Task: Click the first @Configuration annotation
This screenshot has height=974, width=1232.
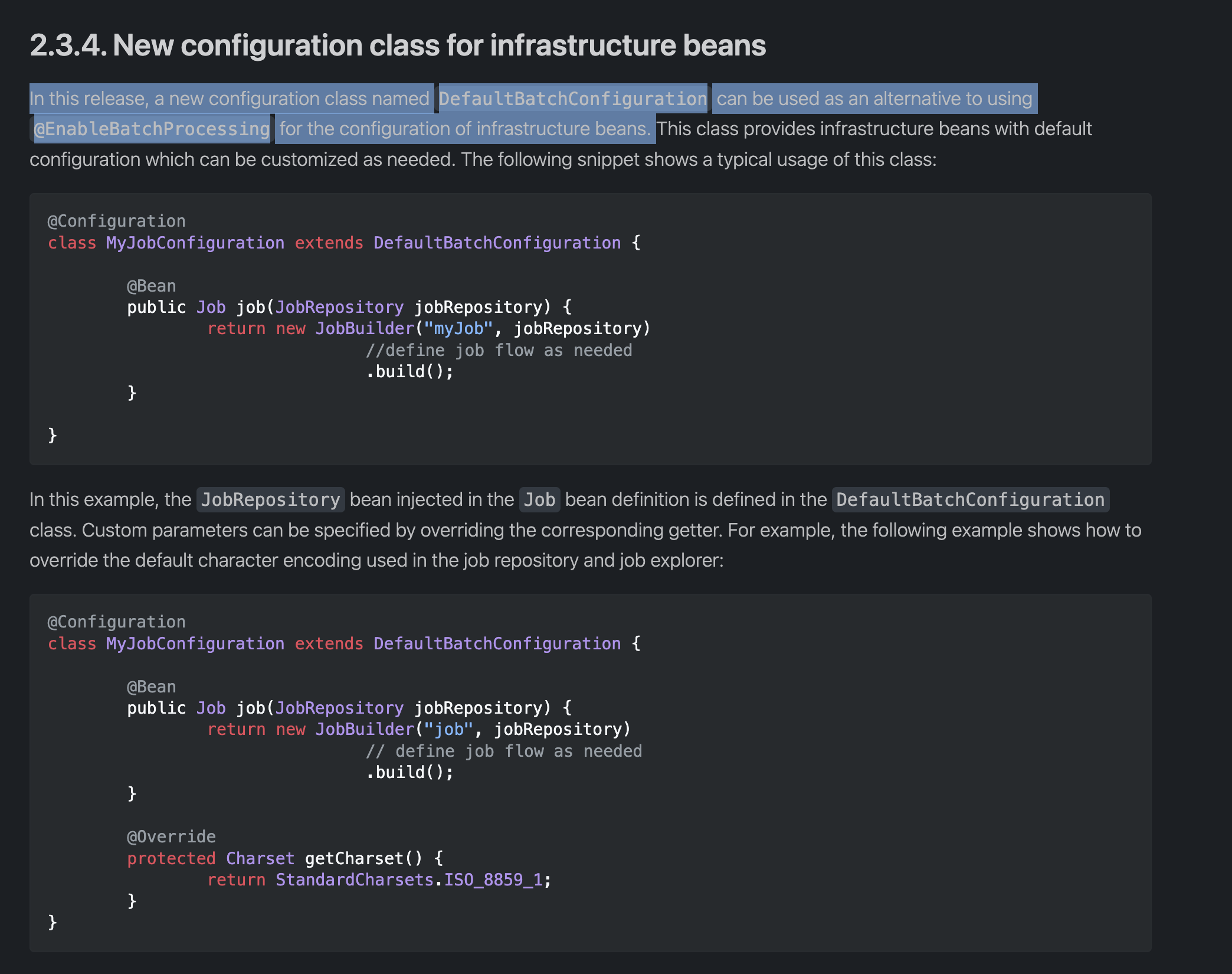Action: 116,221
